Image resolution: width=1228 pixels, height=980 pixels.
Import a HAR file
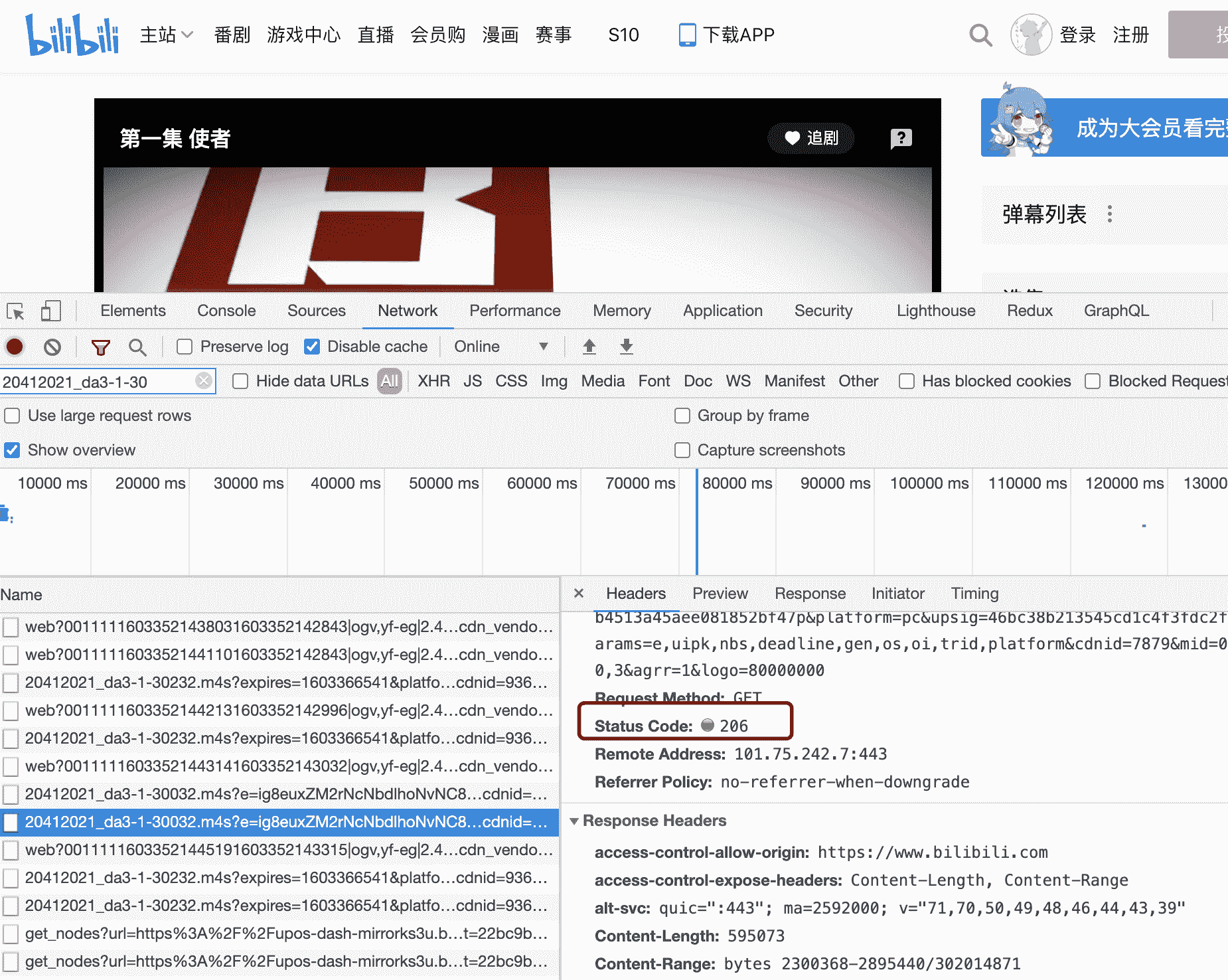click(589, 347)
